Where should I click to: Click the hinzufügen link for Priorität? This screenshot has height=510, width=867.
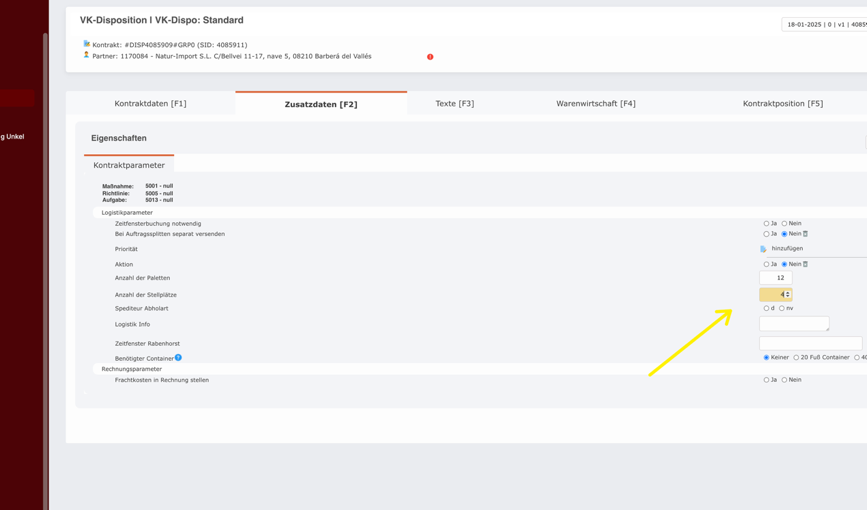point(787,249)
